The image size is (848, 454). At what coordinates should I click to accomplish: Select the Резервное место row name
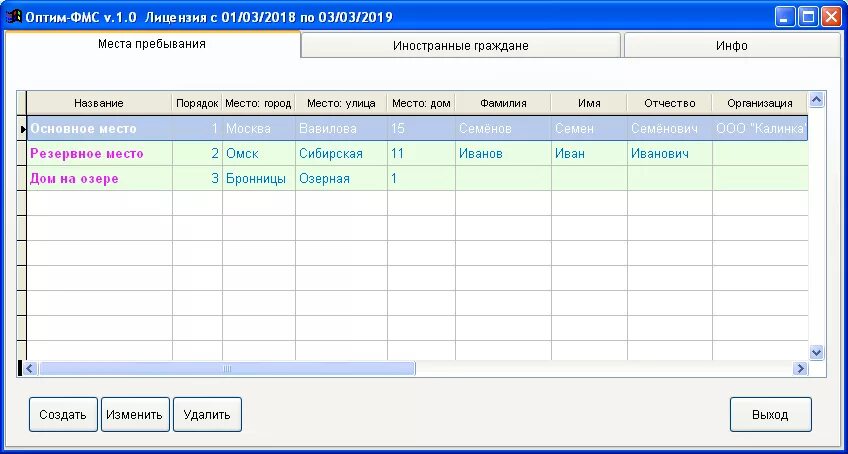coord(100,154)
